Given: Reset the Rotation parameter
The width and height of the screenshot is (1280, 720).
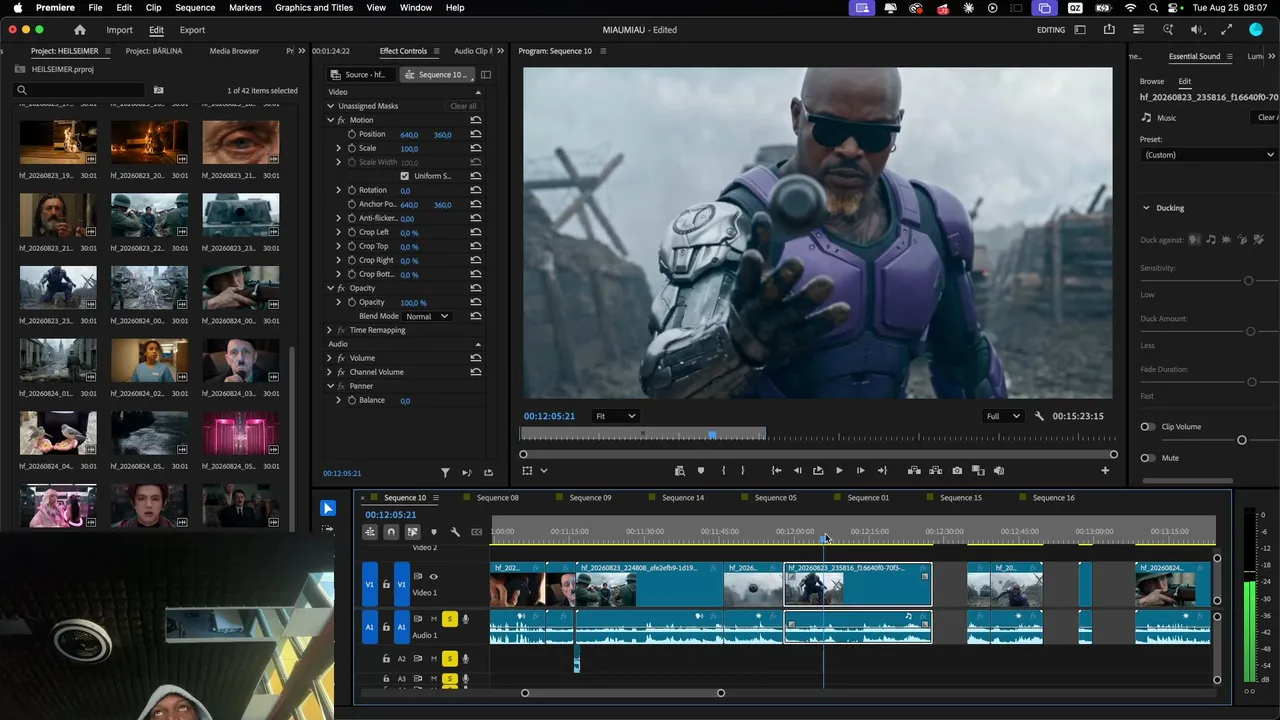Looking at the screenshot, I should [x=476, y=190].
